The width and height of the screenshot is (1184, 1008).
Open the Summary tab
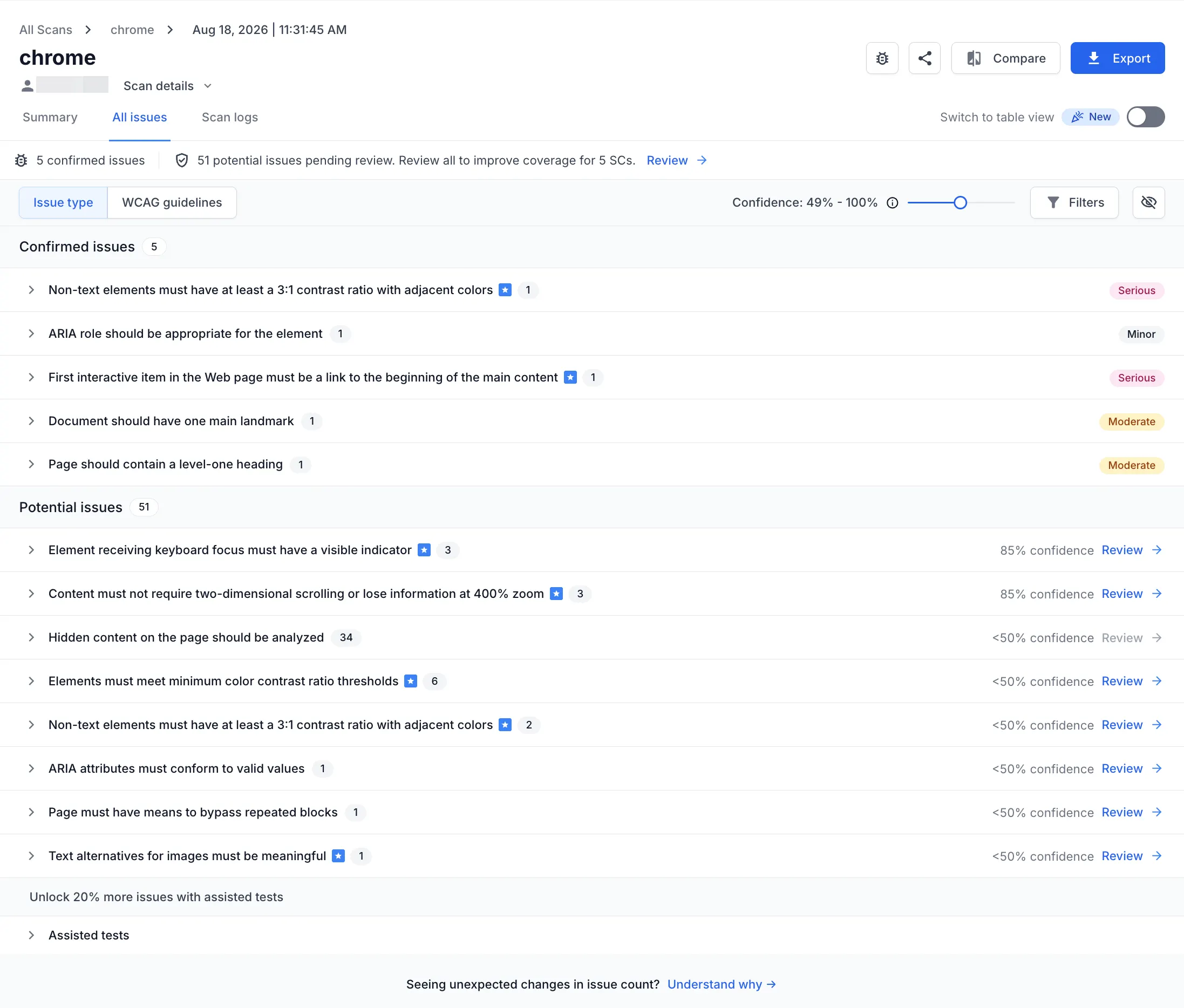point(50,117)
